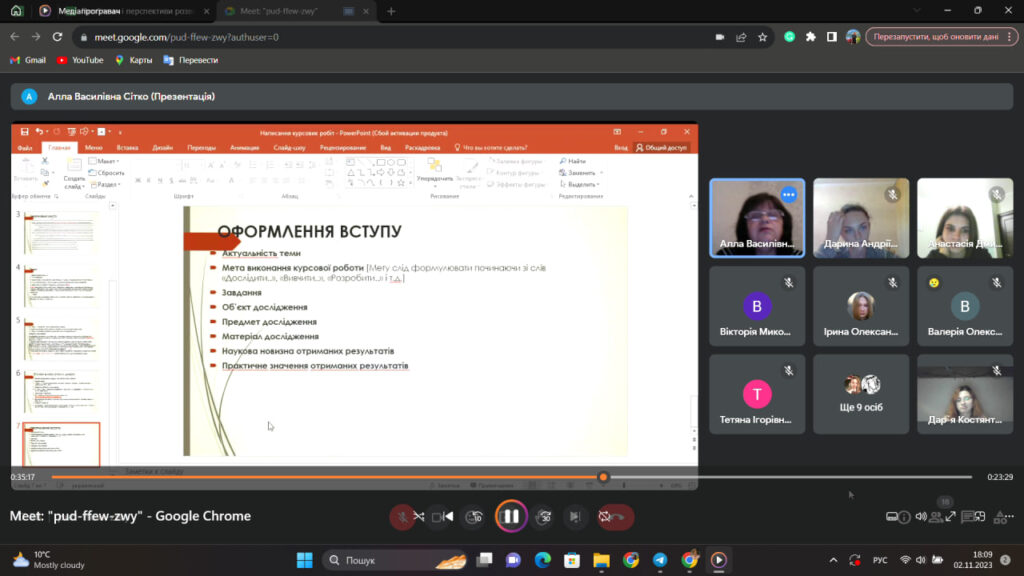Open the Chrome extensions puzzle icon
Viewport: 1024px width, 576px height.
(x=810, y=37)
